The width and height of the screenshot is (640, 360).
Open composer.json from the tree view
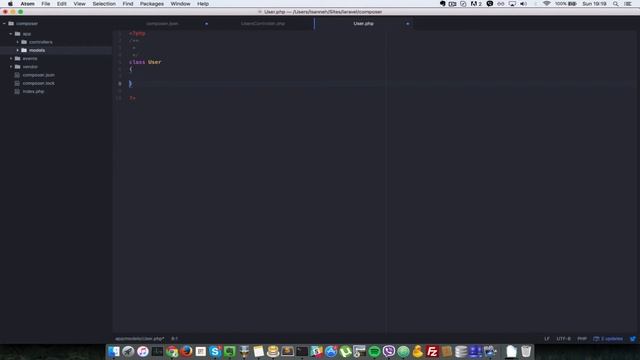click(38, 75)
